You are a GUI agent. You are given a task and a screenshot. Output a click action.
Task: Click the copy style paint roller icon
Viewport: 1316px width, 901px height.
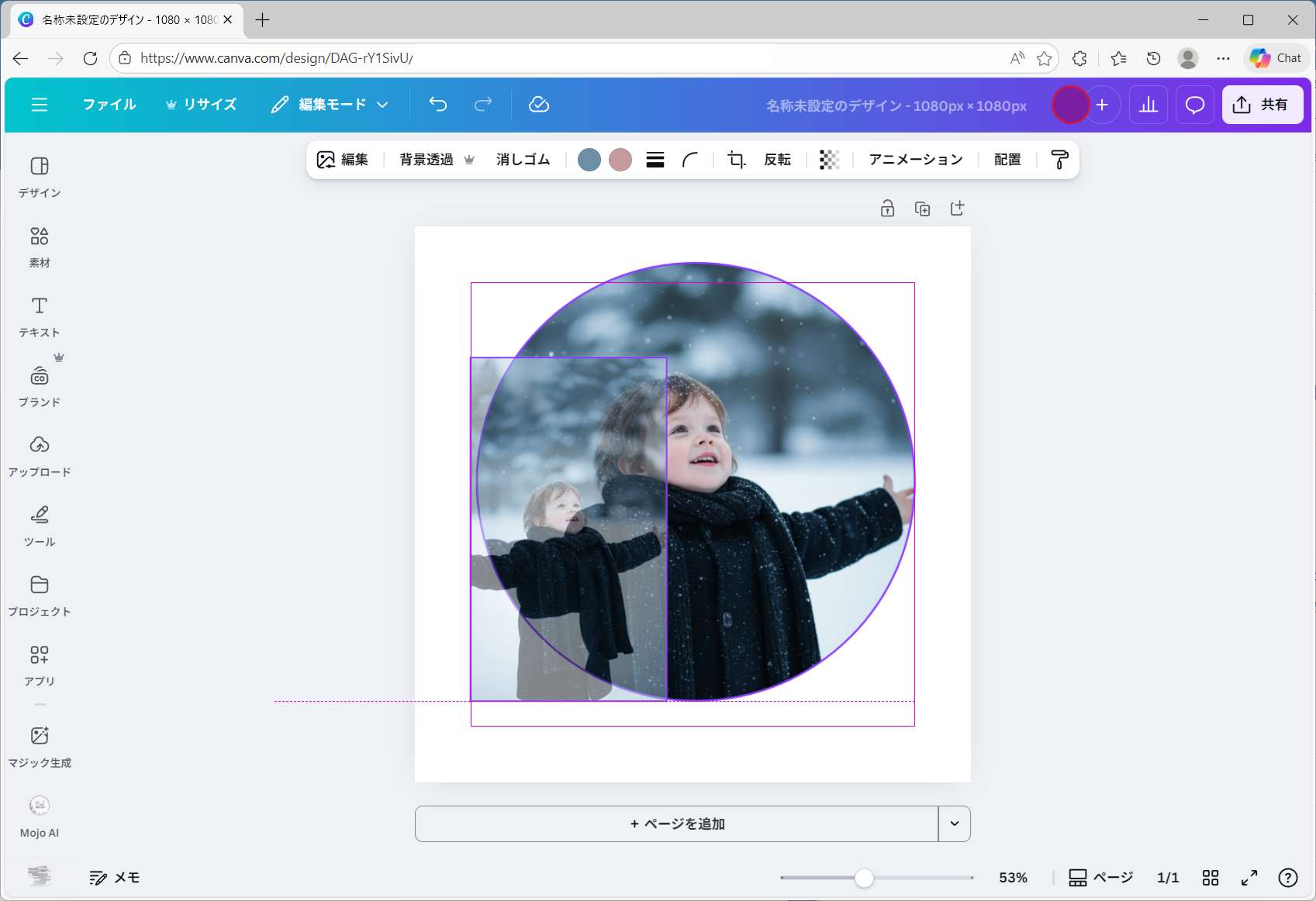(x=1059, y=160)
